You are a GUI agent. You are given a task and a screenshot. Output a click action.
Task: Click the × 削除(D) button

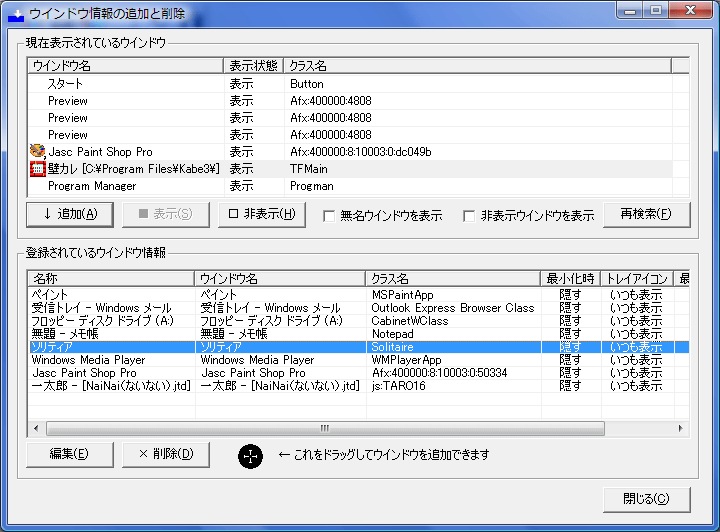click(166, 454)
